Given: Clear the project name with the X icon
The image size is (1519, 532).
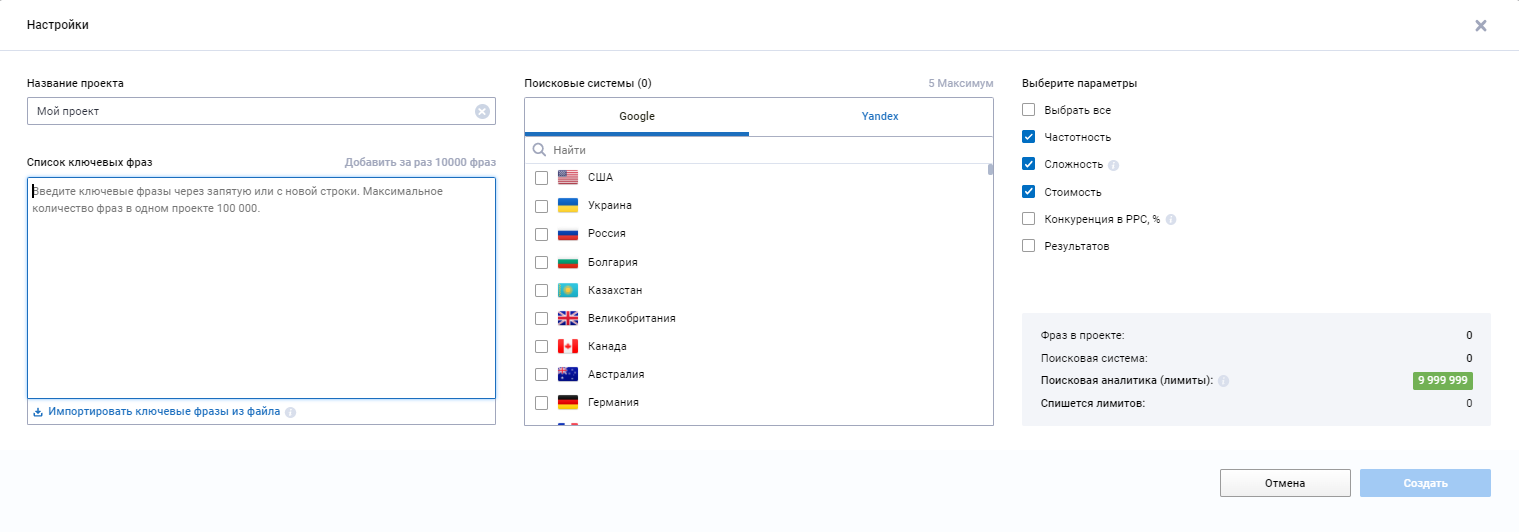Looking at the screenshot, I should pyautogui.click(x=482, y=111).
